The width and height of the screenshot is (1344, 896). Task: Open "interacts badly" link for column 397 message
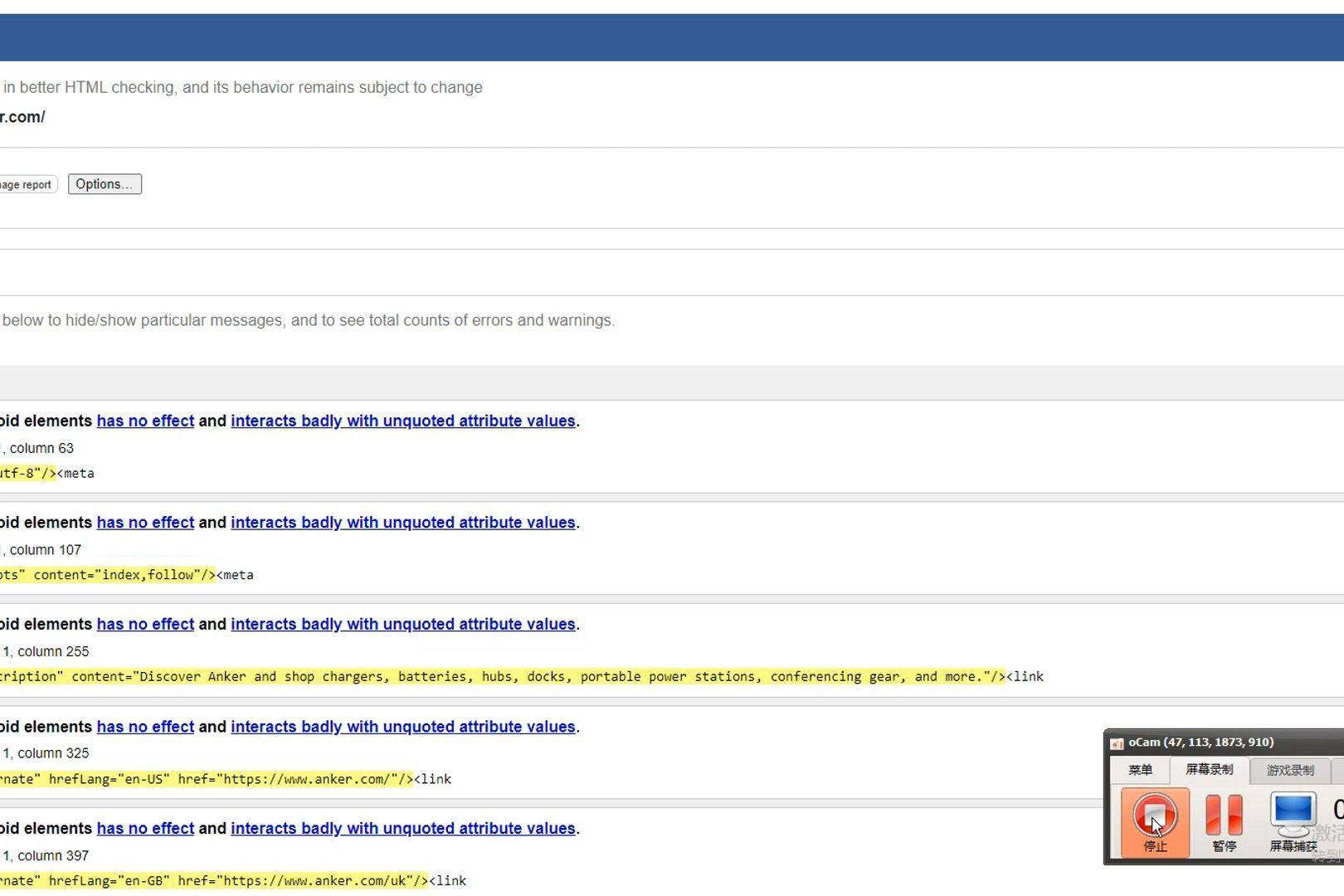402,829
